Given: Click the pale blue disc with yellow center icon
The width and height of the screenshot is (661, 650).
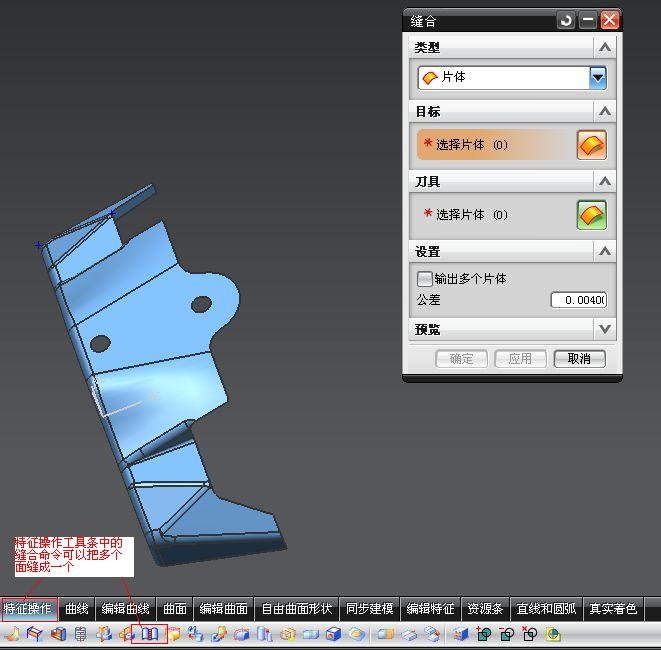Looking at the screenshot, I should tap(357, 634).
